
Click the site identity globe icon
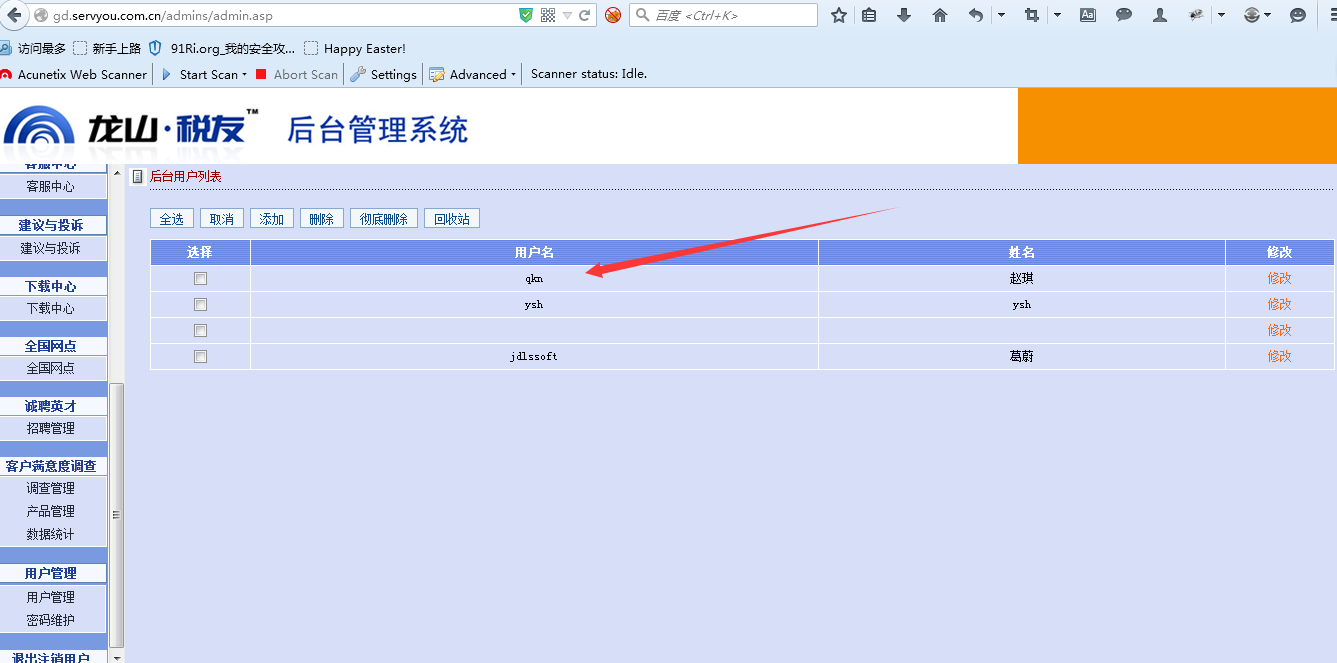tap(41, 16)
